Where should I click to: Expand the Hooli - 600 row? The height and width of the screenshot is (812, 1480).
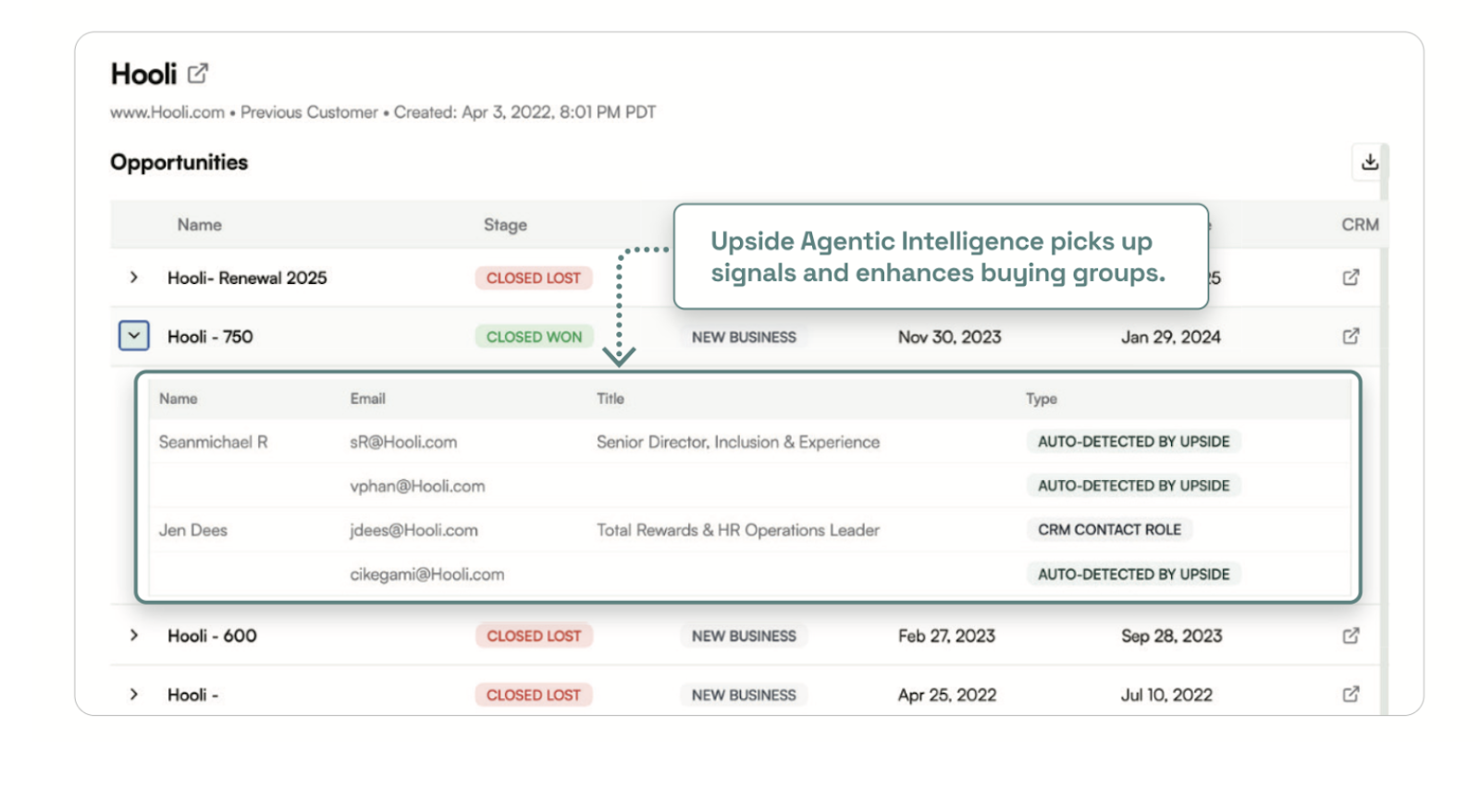134,635
